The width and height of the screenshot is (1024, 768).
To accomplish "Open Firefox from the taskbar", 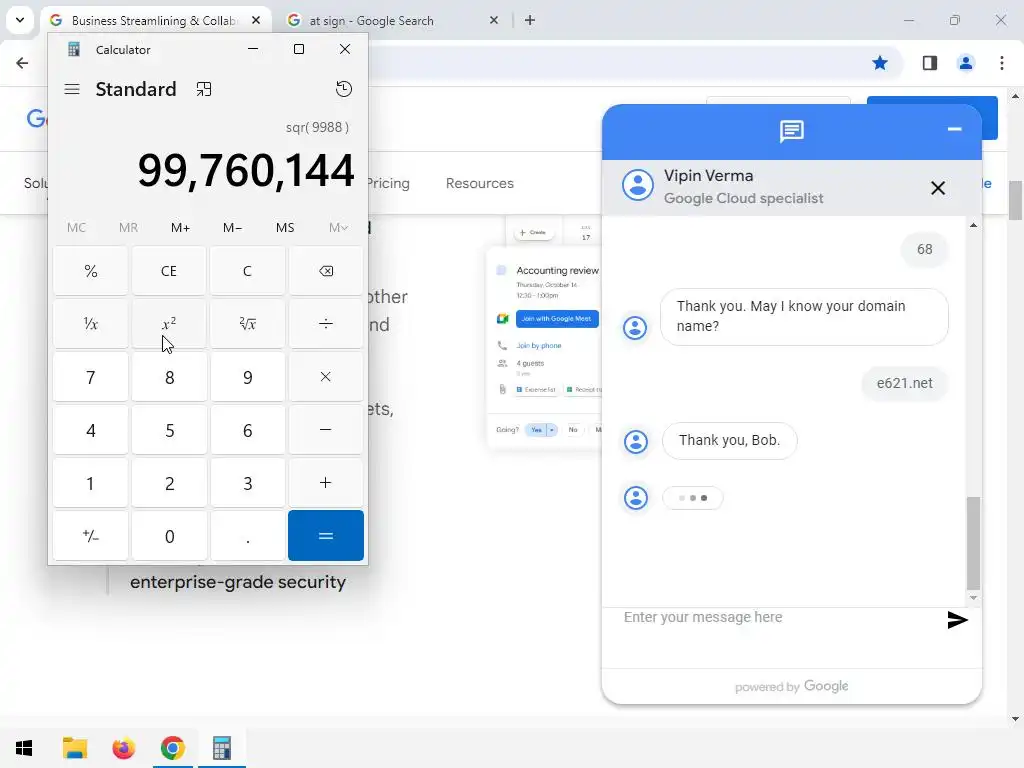I will [x=123, y=748].
